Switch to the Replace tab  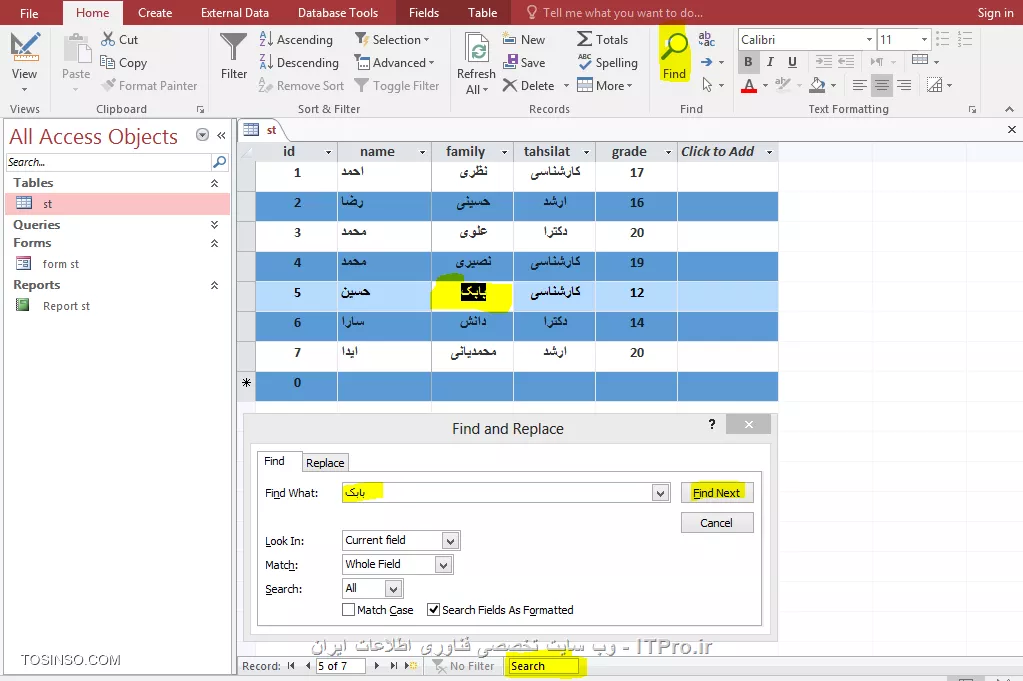pos(325,463)
